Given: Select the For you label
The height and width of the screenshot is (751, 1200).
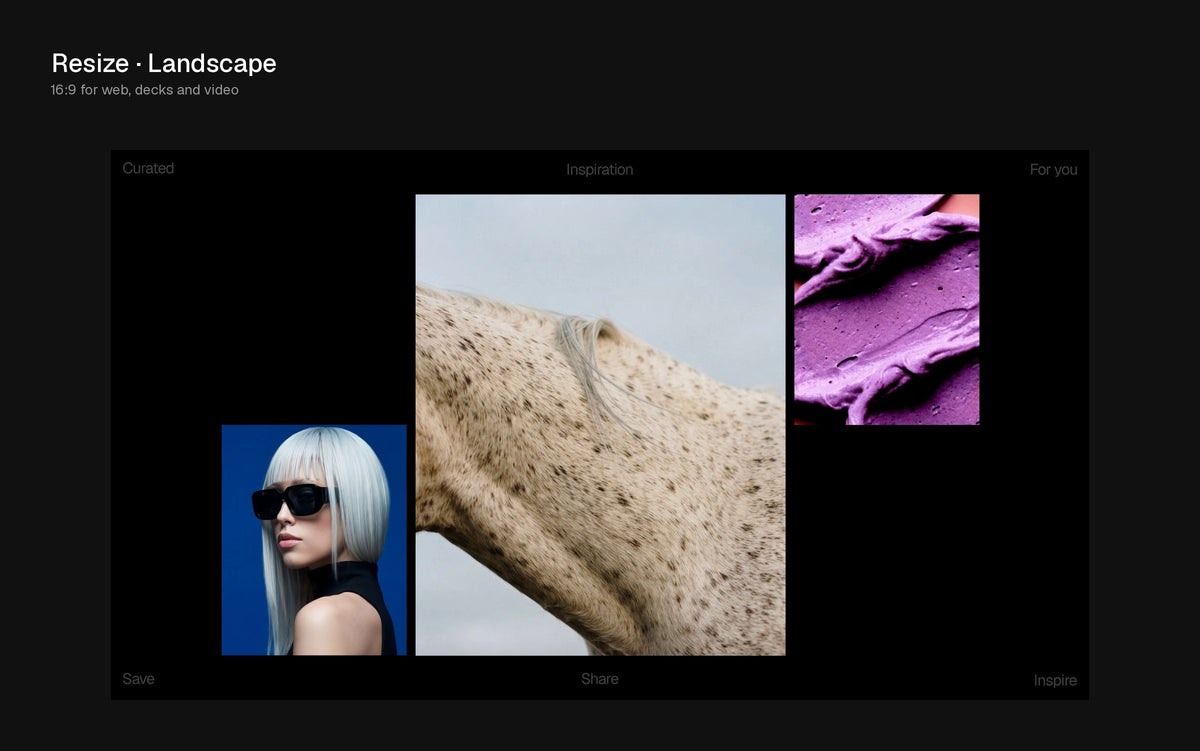Looking at the screenshot, I should [x=1053, y=170].
